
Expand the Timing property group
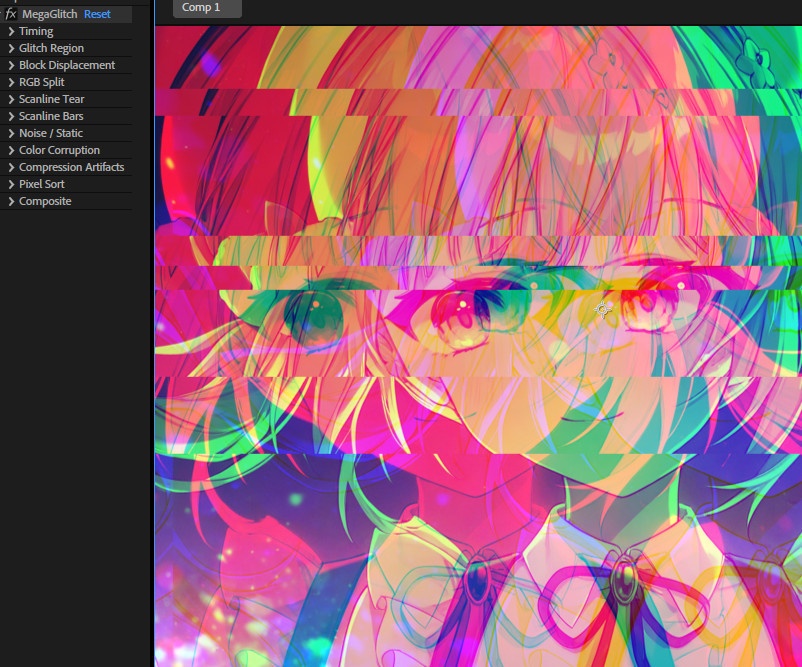12,31
